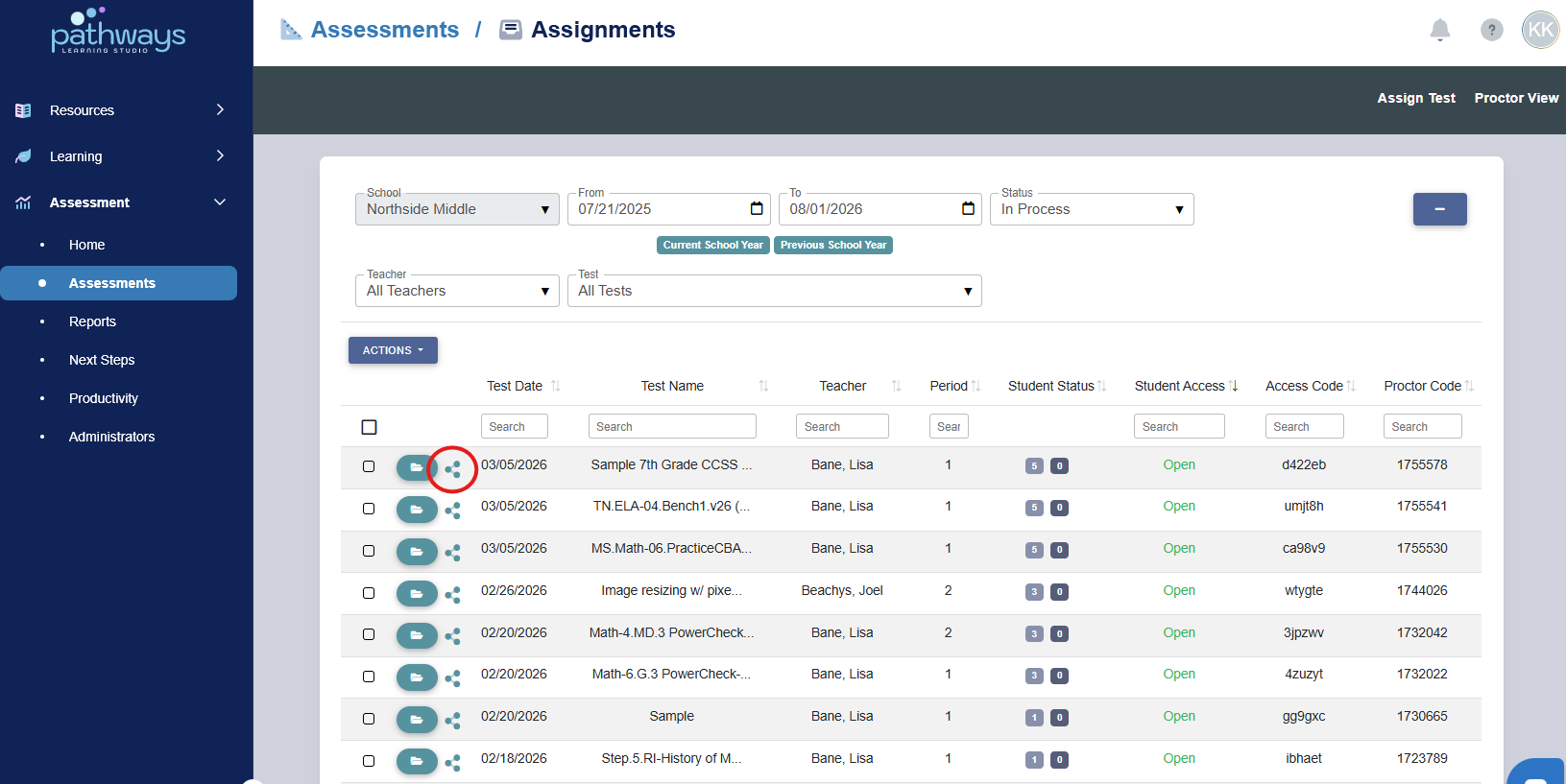This screenshot has width=1566, height=784.
Task: Click the Assign Test button
Action: (1416, 98)
